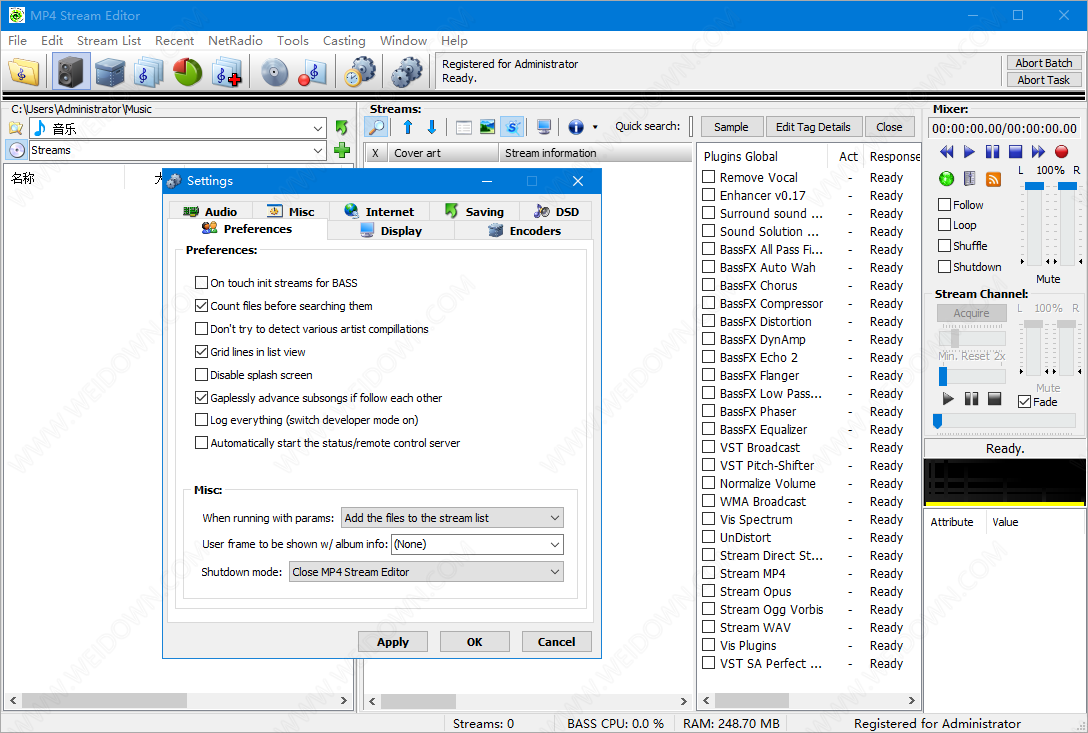The image size is (1088, 733).
Task: Check the 'Disable splash screen' option
Action: pos(201,375)
